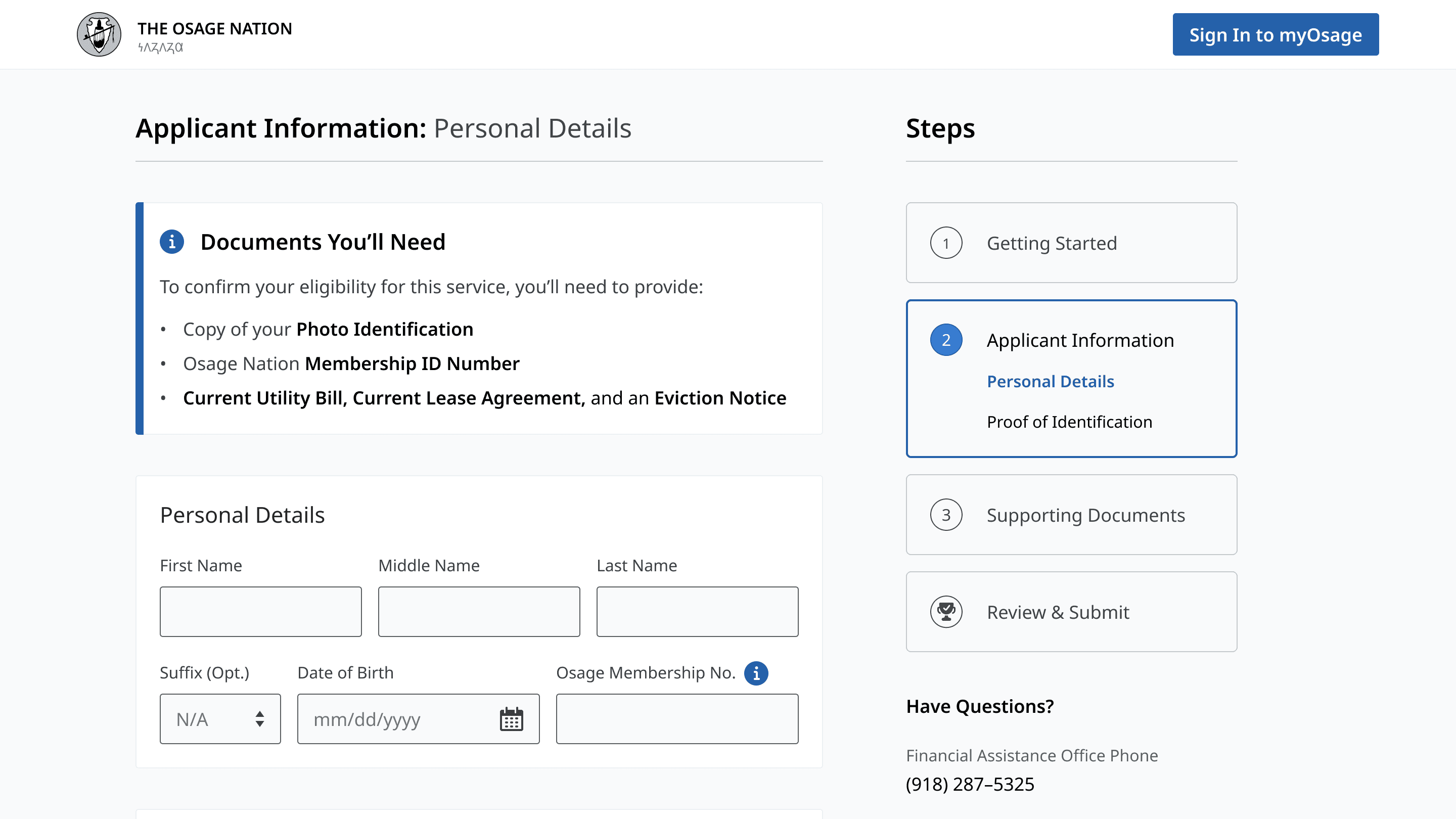Click the Suffix dropdown arrows

point(259,719)
